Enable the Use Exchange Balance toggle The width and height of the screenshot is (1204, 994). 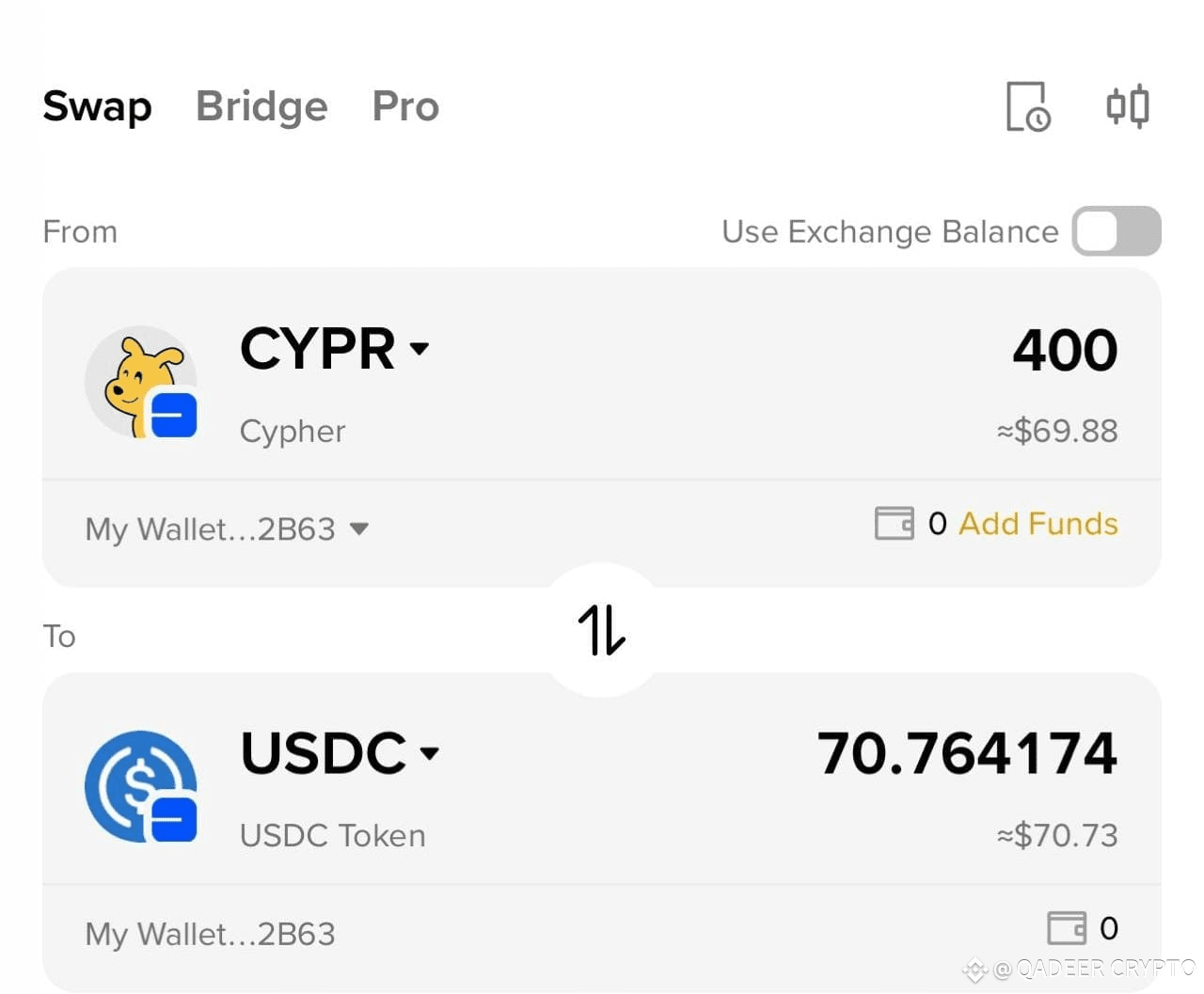tap(1117, 231)
